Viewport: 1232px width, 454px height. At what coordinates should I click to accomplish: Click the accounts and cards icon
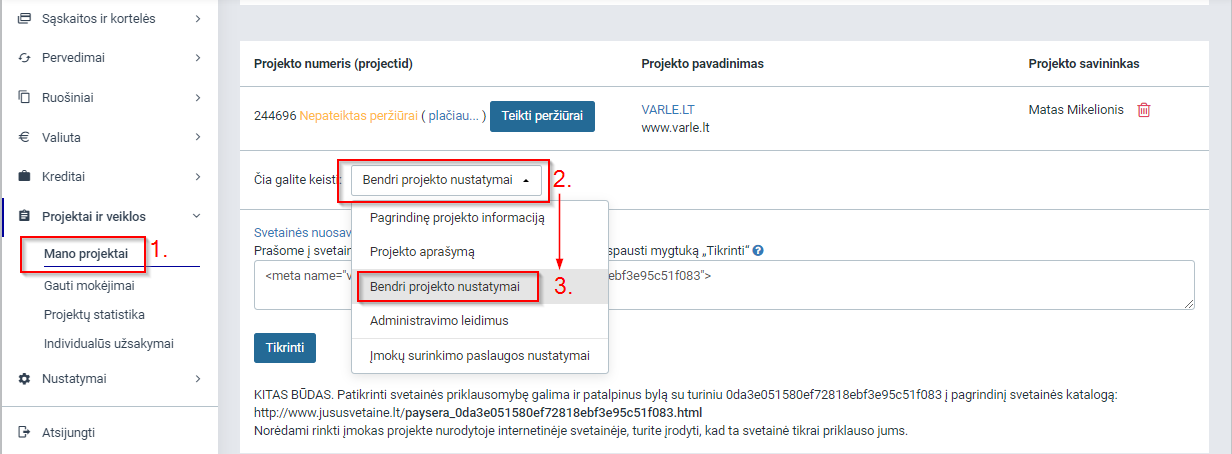click(25, 18)
